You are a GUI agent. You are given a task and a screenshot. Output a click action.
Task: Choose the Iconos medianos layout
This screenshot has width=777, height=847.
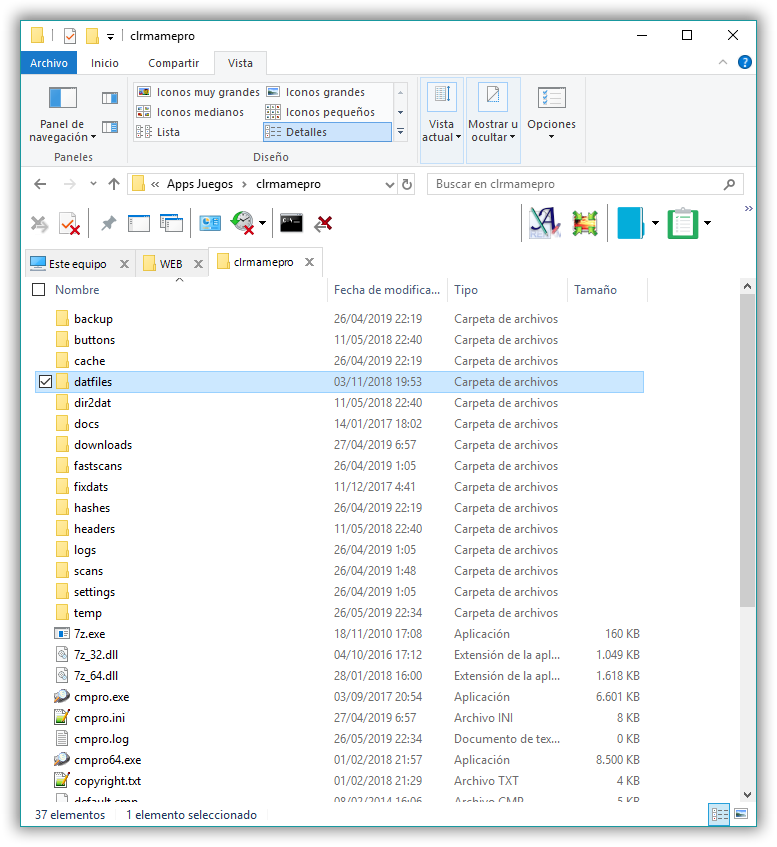[x=190, y=112]
